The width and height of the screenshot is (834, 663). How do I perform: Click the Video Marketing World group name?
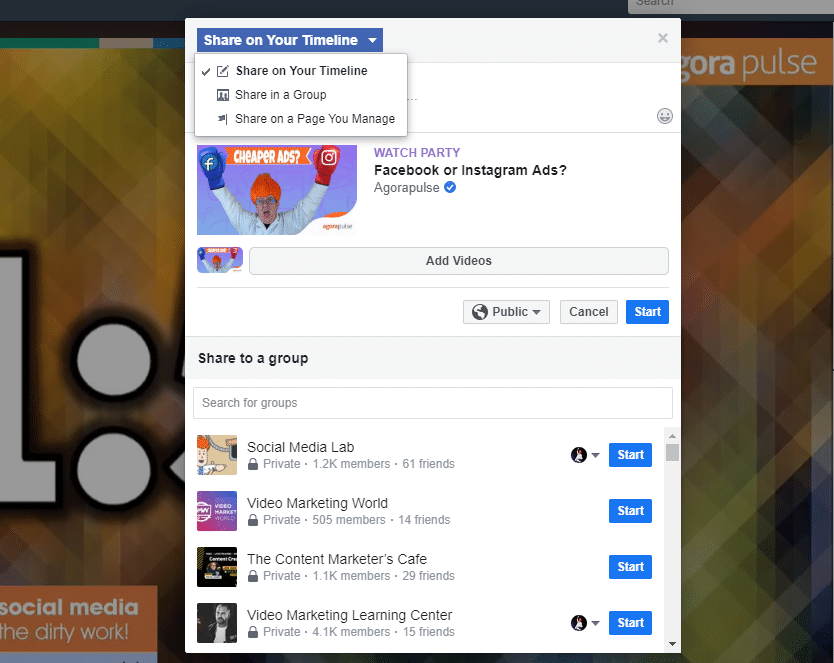tap(318, 503)
